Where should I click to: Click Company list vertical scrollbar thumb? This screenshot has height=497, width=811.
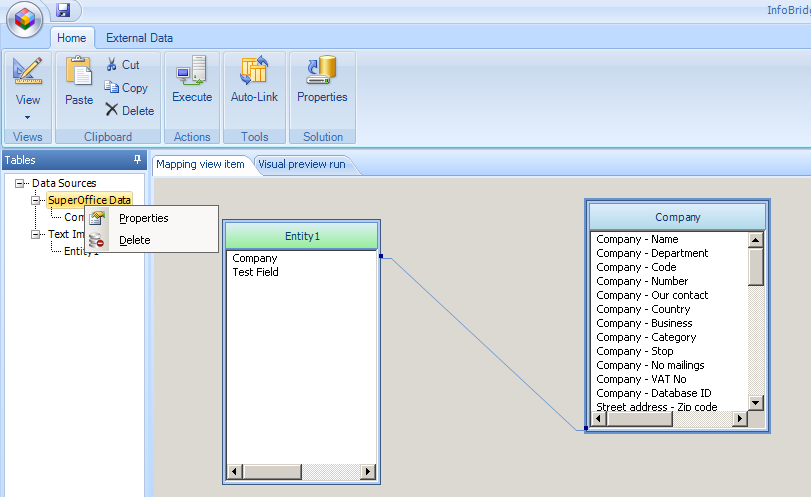(x=756, y=266)
